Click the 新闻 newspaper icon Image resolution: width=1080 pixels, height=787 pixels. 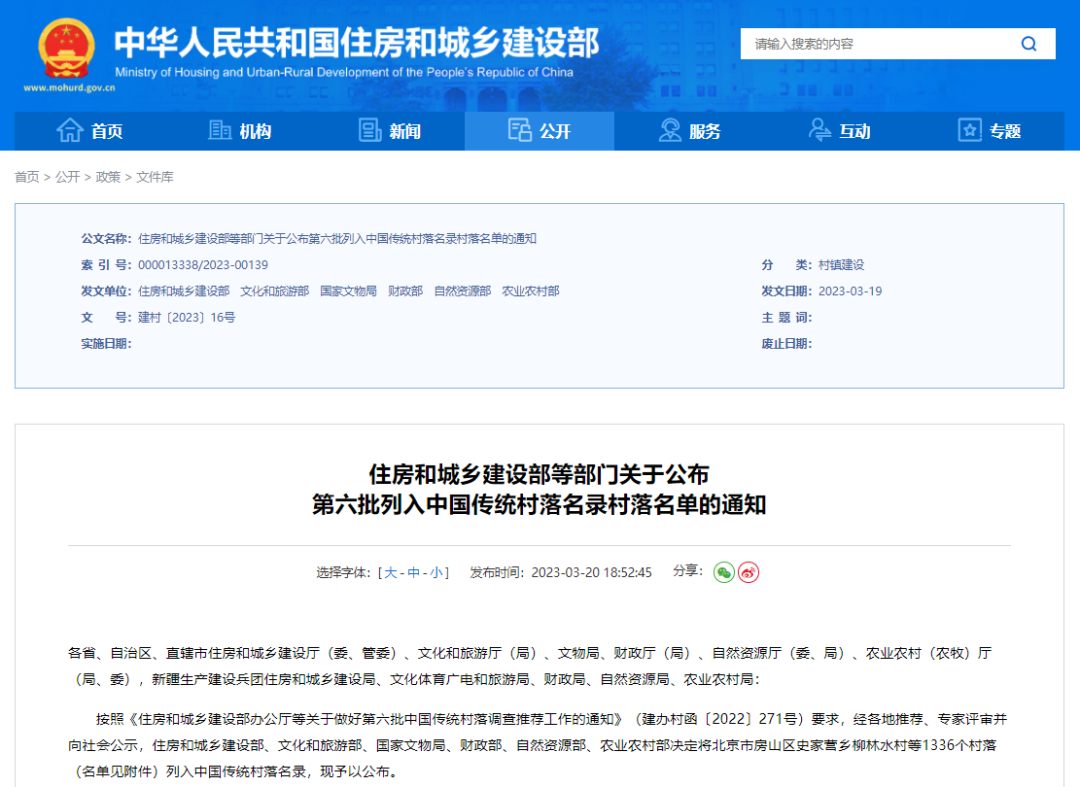coord(370,131)
